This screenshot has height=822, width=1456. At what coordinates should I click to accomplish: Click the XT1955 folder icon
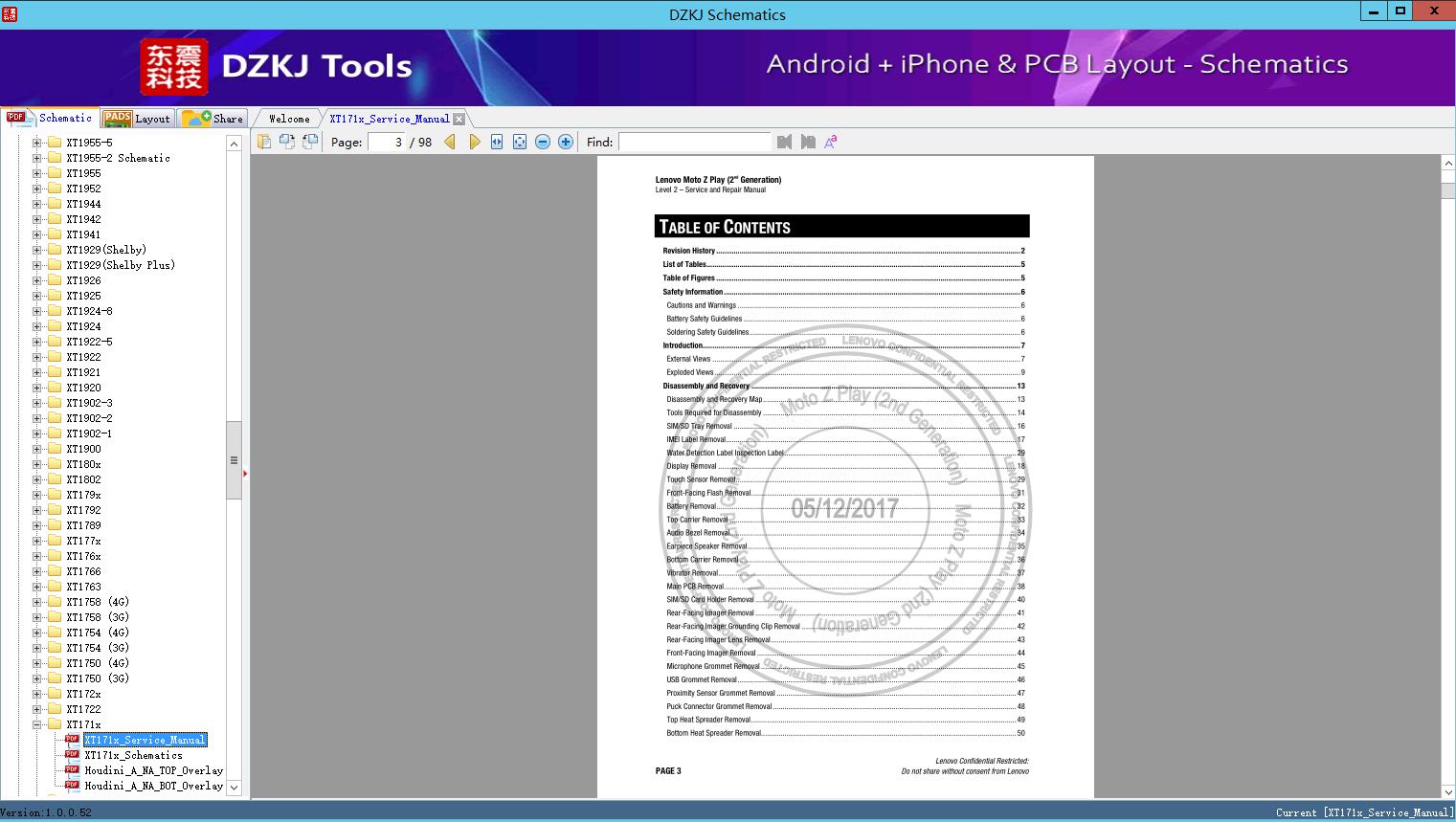click(x=55, y=173)
